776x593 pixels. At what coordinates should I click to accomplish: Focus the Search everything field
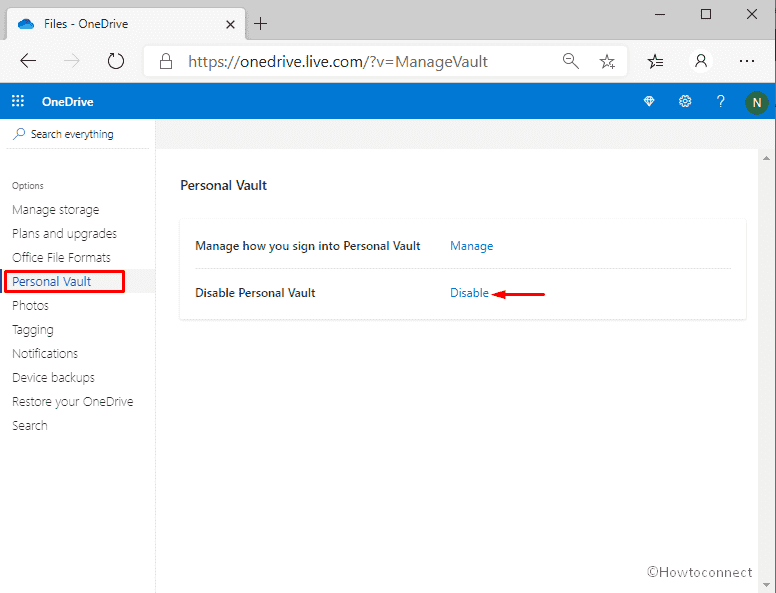78,134
